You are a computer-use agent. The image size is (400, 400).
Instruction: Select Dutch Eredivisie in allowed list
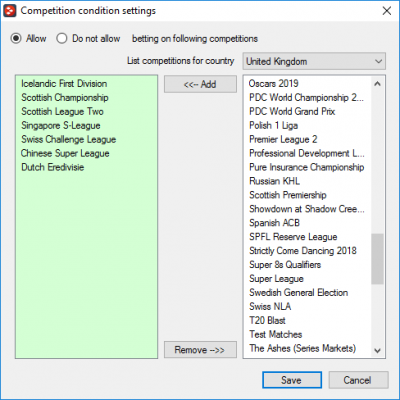tap(53, 167)
